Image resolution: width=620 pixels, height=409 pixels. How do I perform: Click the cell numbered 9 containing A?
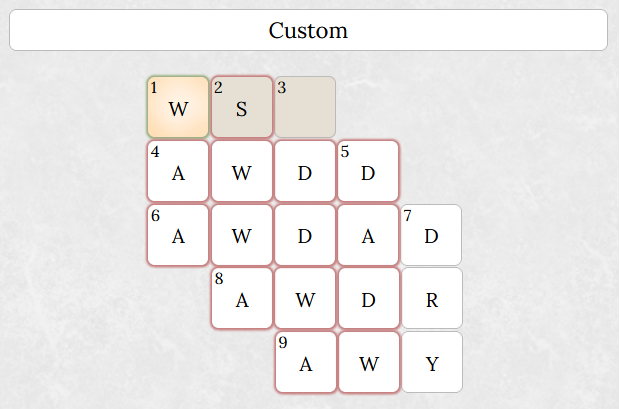click(305, 362)
